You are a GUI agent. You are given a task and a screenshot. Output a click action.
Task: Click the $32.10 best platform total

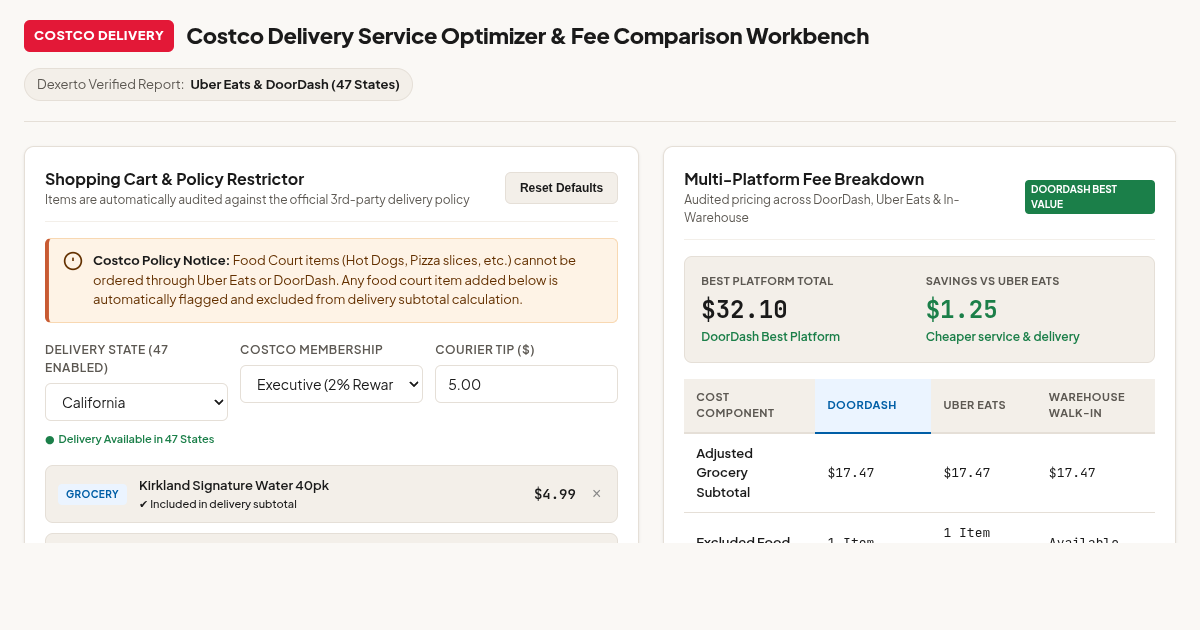click(x=744, y=309)
